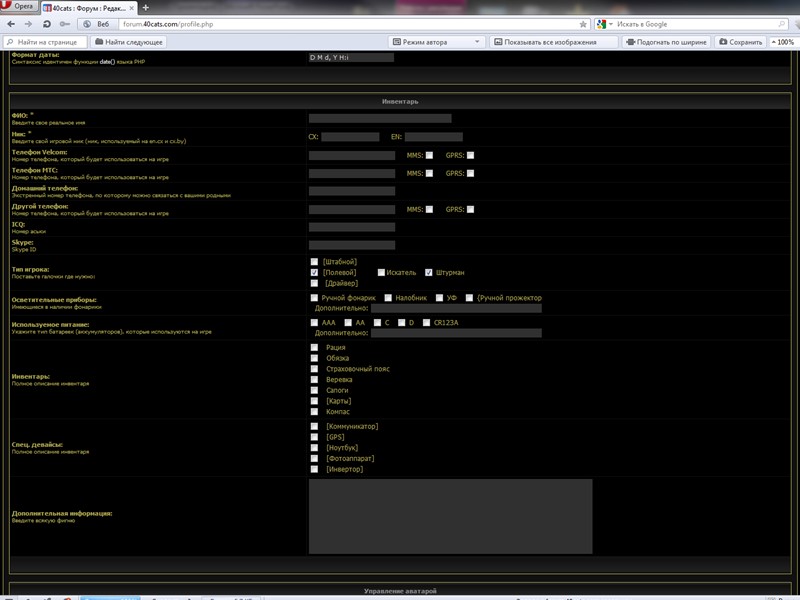Check the Налобник checkbox
The image size is (800, 600).
click(388, 297)
